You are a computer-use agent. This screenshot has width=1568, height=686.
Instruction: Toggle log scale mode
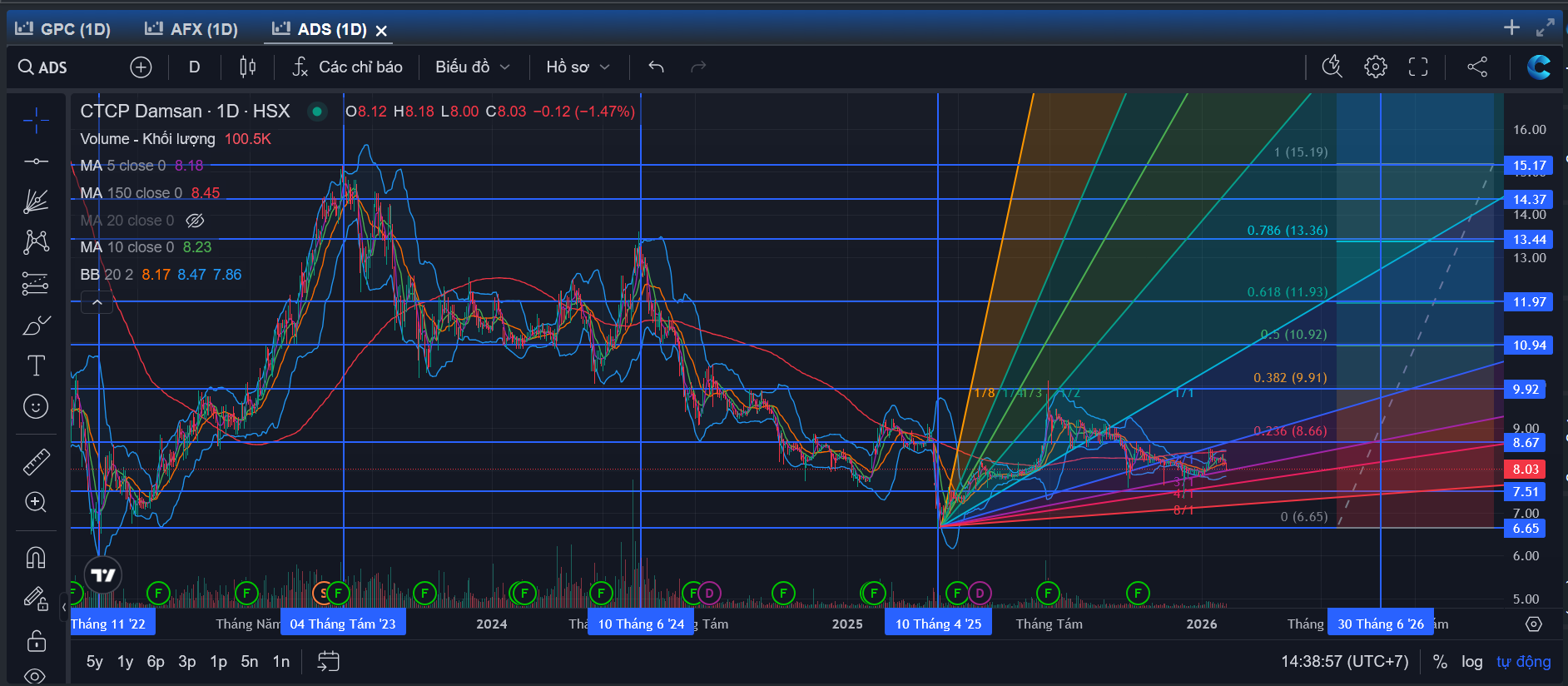(x=1472, y=662)
